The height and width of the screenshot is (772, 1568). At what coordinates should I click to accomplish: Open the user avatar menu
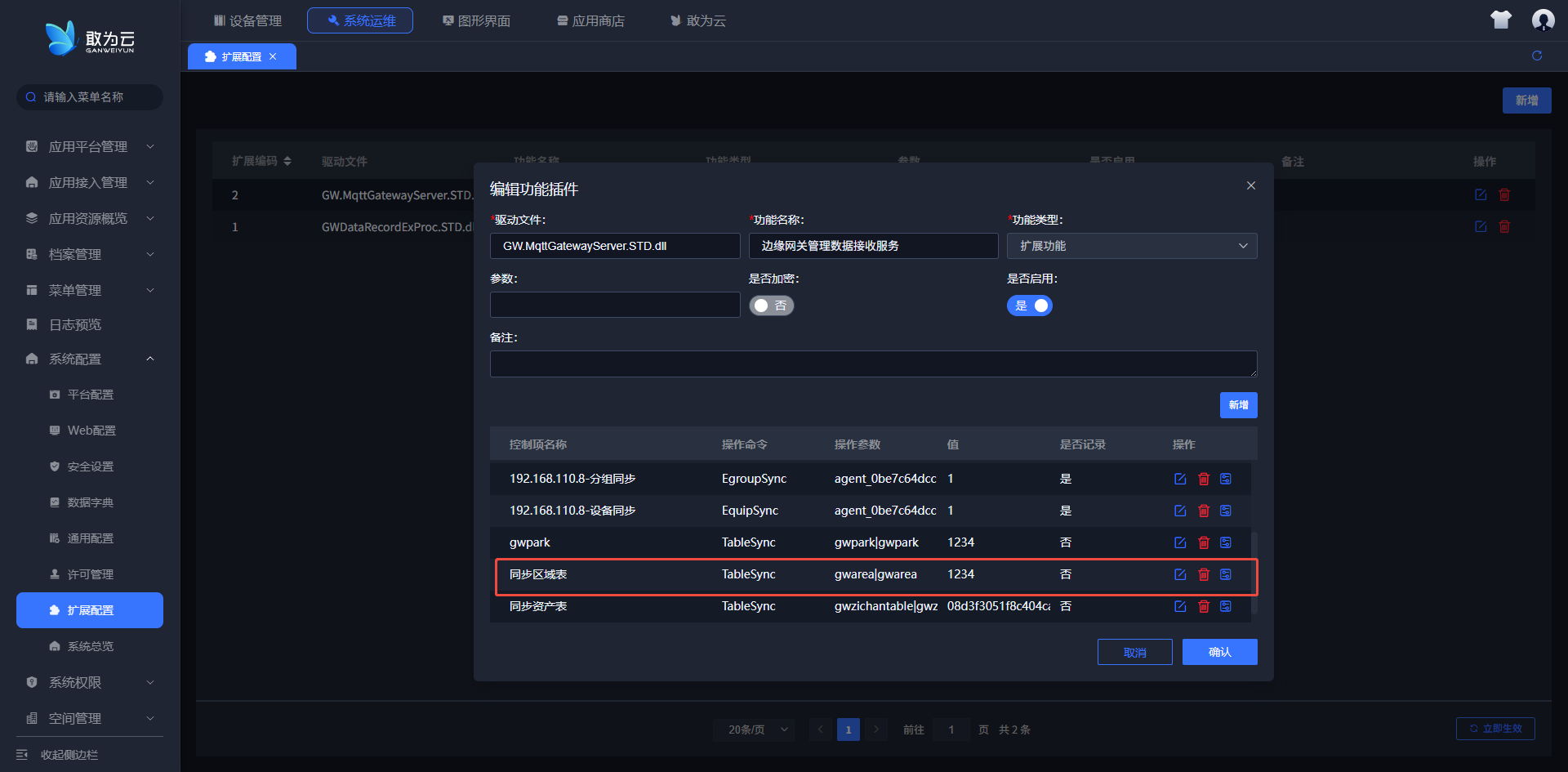coord(1543,20)
